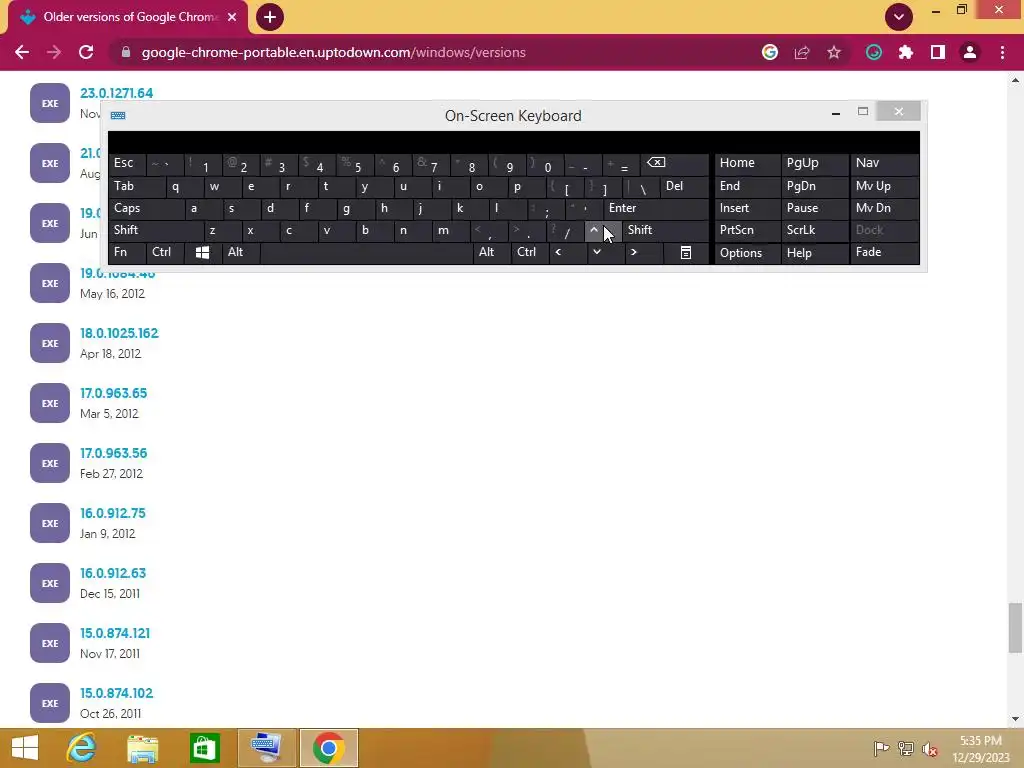1024x768 pixels.
Task: Click the EXE icon for version 17.0.963.65
Action: tap(50, 404)
